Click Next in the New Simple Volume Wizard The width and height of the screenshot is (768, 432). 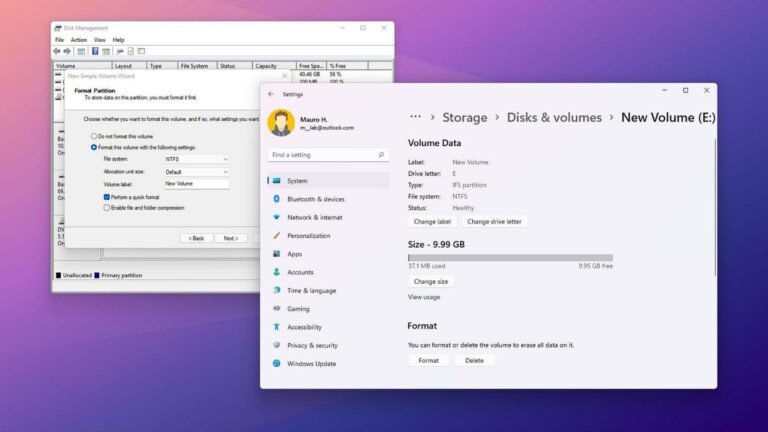coord(231,238)
